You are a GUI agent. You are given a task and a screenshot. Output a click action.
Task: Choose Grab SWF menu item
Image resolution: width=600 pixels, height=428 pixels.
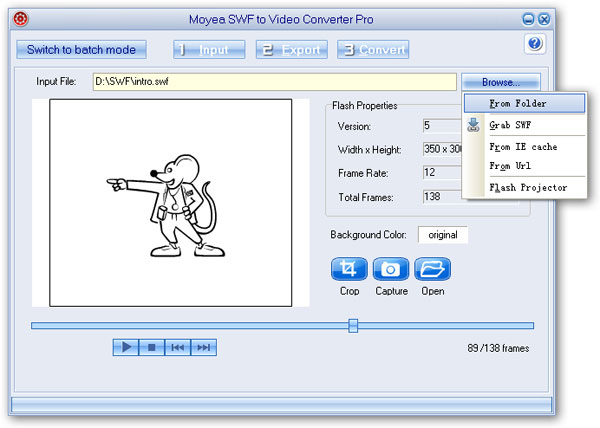524,125
